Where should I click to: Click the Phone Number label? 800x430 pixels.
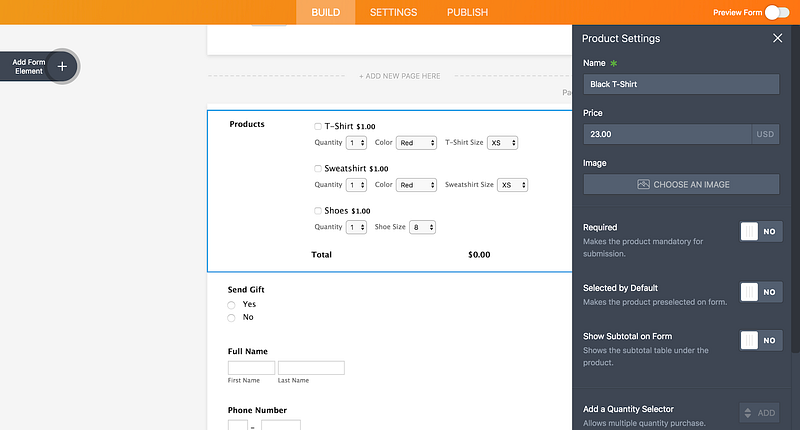(x=257, y=410)
